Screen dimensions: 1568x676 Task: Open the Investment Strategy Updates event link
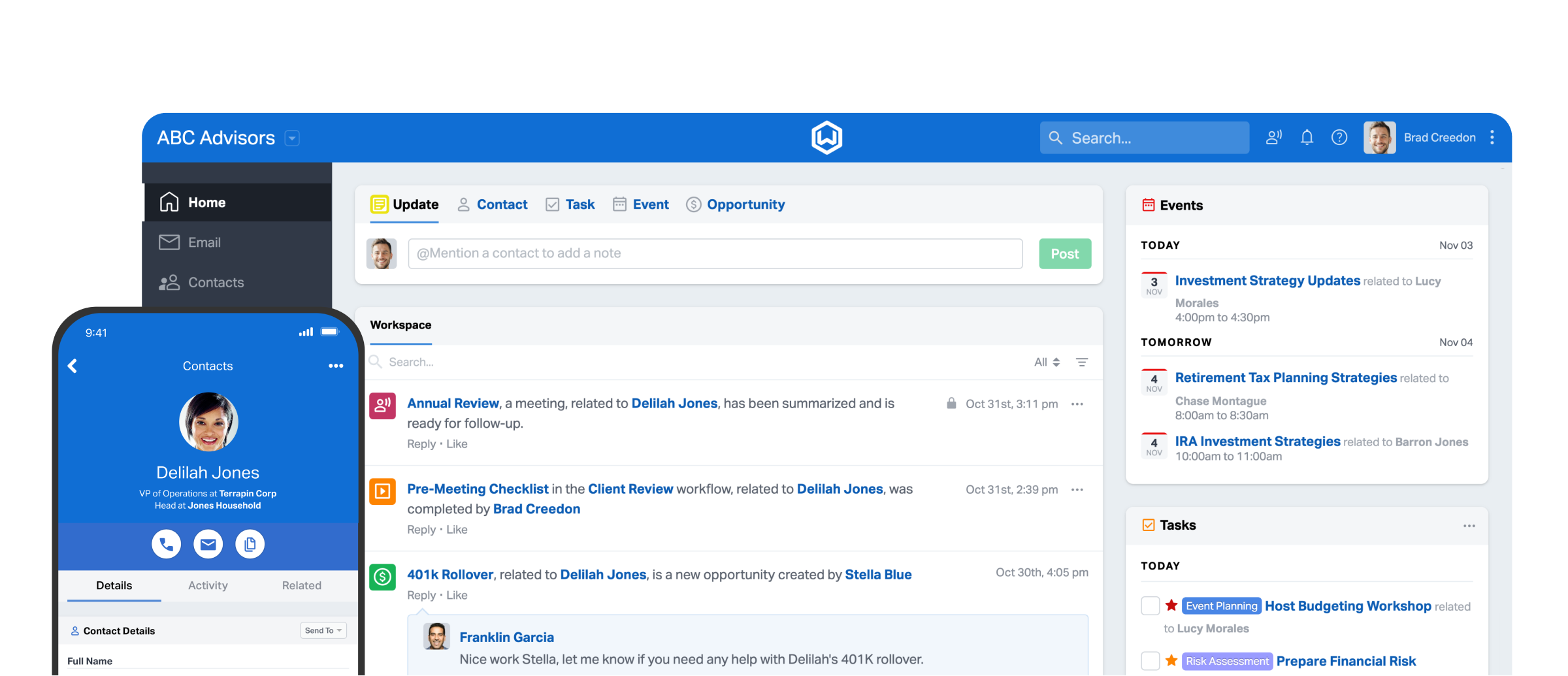1267,281
